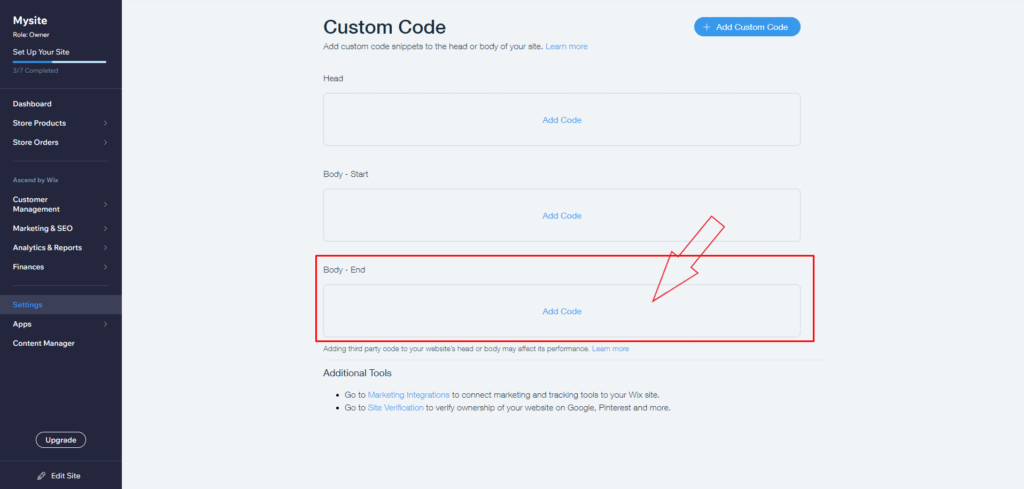Expand the Analytics & Reports chevron

point(105,248)
